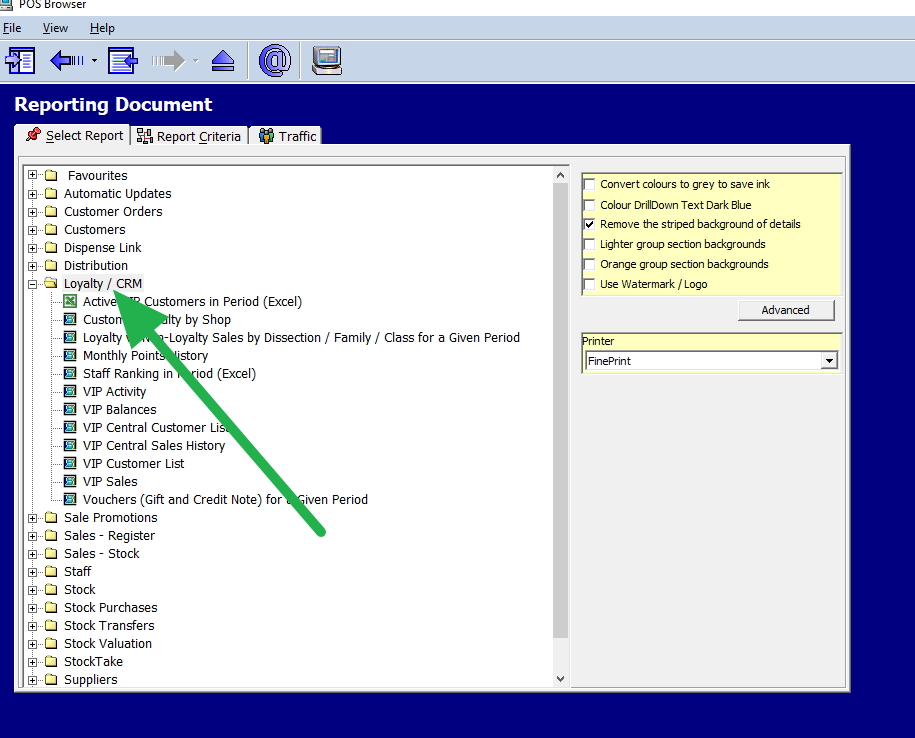Enable Orange group section backgrounds
The height and width of the screenshot is (738, 915).
(590, 264)
